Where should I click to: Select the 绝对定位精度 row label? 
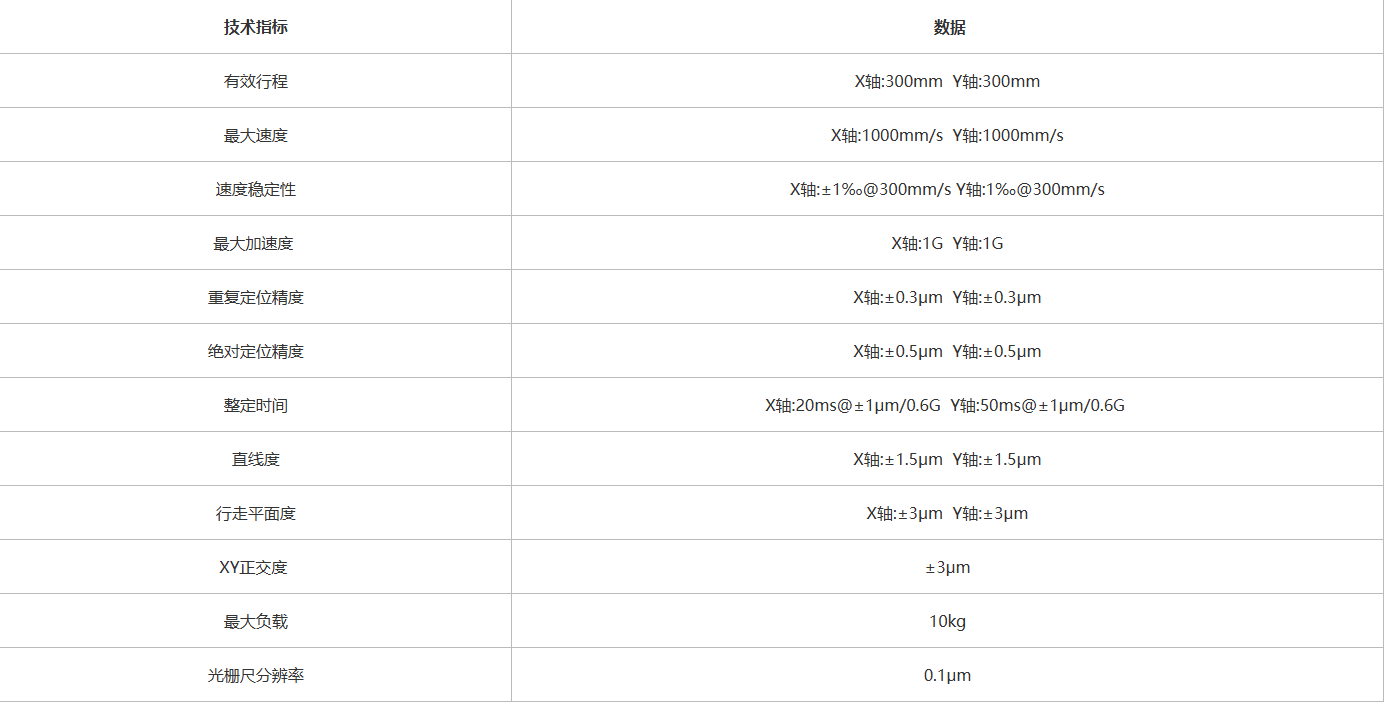click(255, 351)
